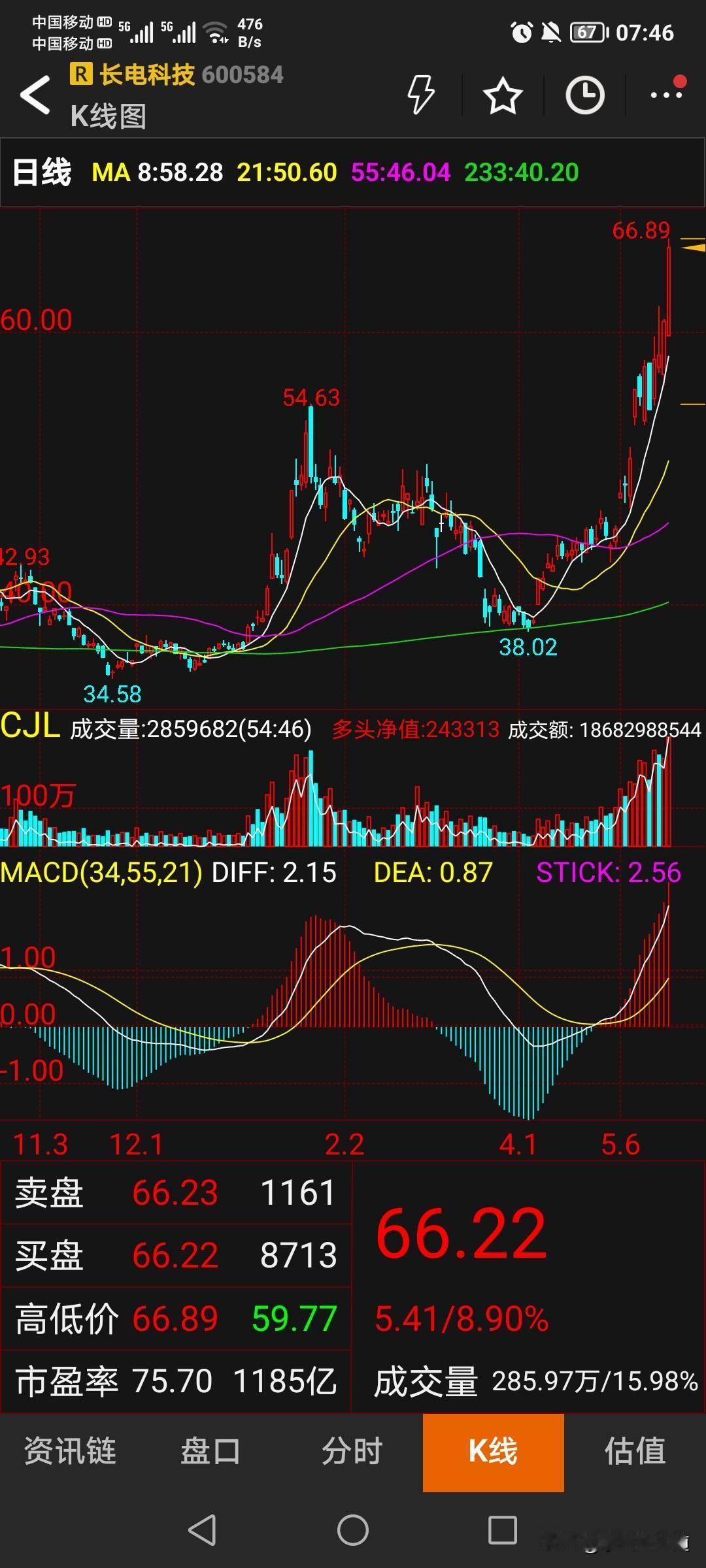This screenshot has width=706, height=1568.
Task: Tap the 买盘 66.22 bid row
Action: pos(176,1255)
